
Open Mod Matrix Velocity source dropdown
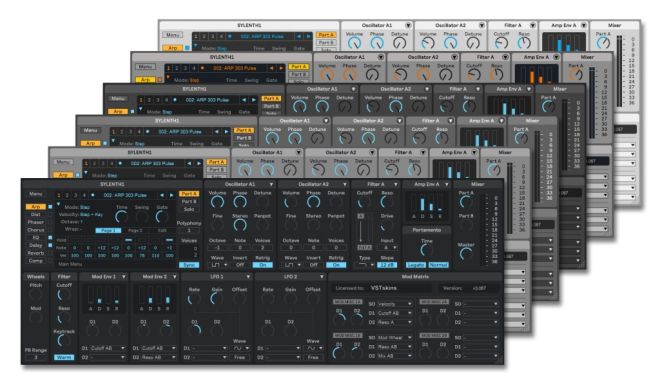pyautogui.click(x=394, y=304)
